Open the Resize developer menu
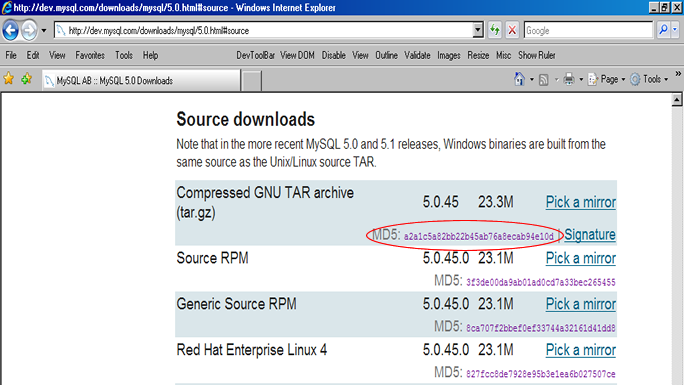The width and height of the screenshot is (684, 385). (478, 55)
